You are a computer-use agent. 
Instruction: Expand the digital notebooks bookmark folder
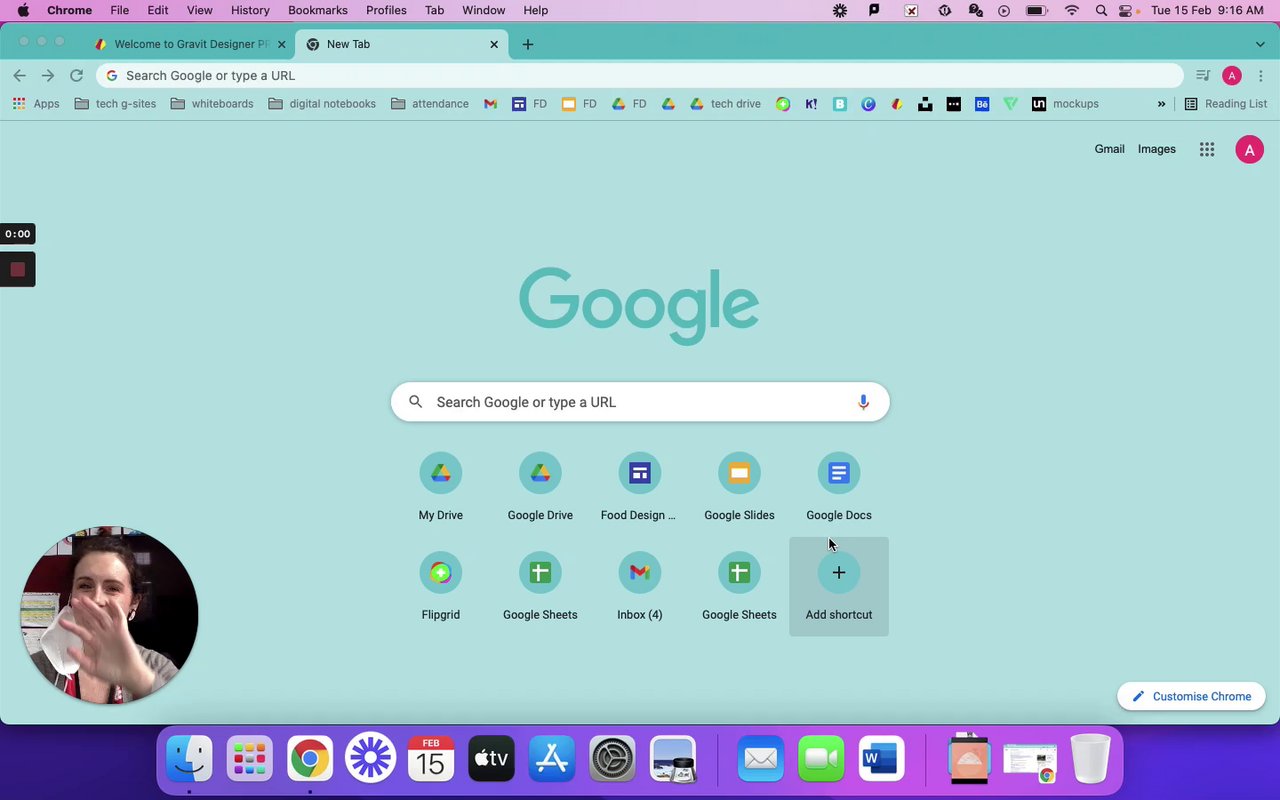(322, 104)
